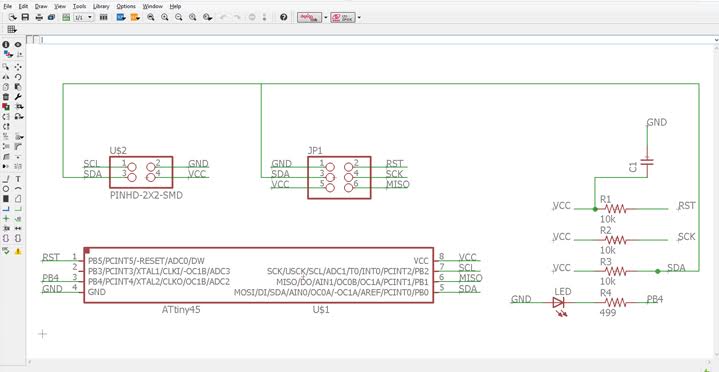Select the Polygon tool
The image size is (719, 372).
point(18,199)
